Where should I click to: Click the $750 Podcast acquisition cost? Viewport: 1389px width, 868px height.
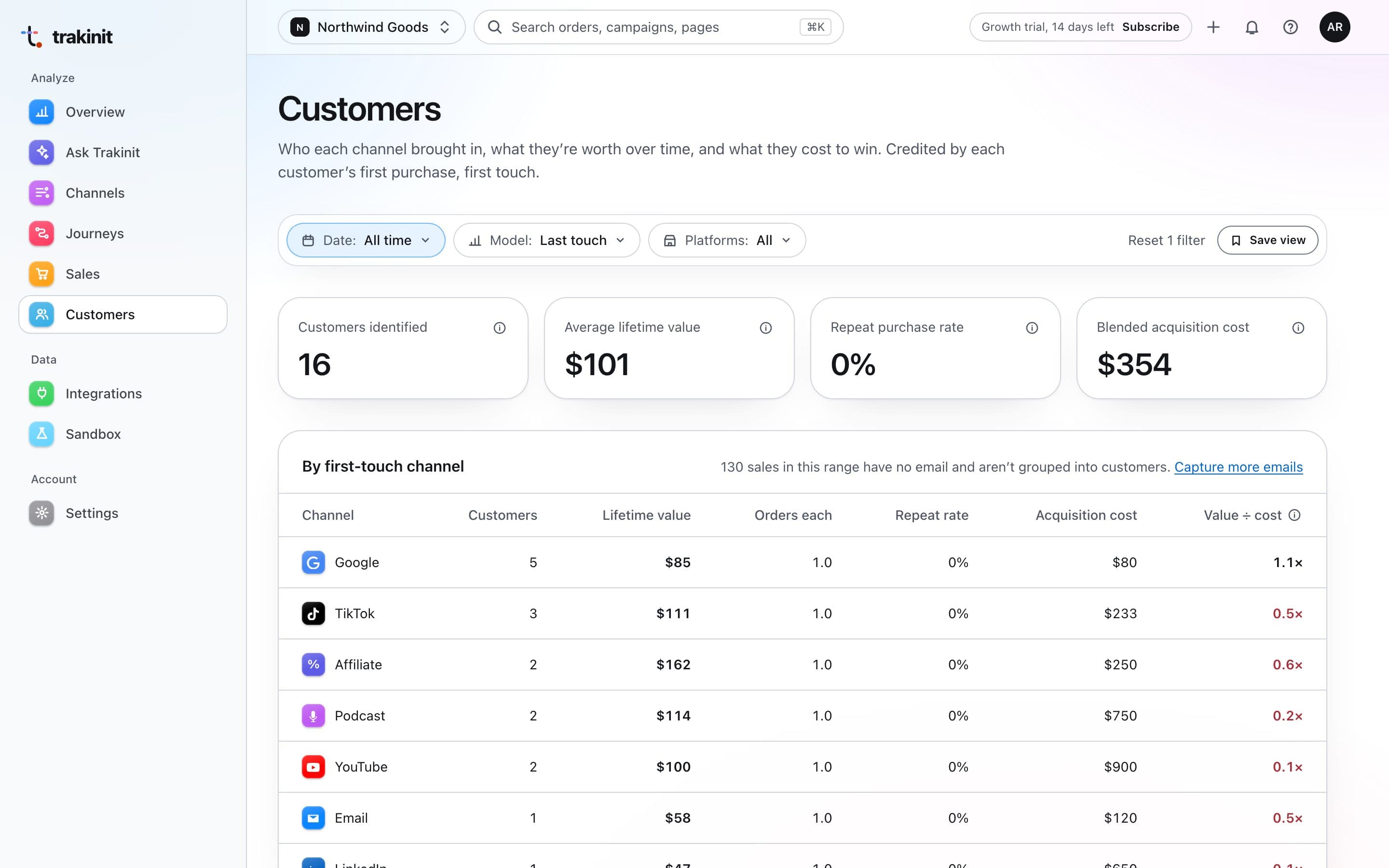point(1120,716)
